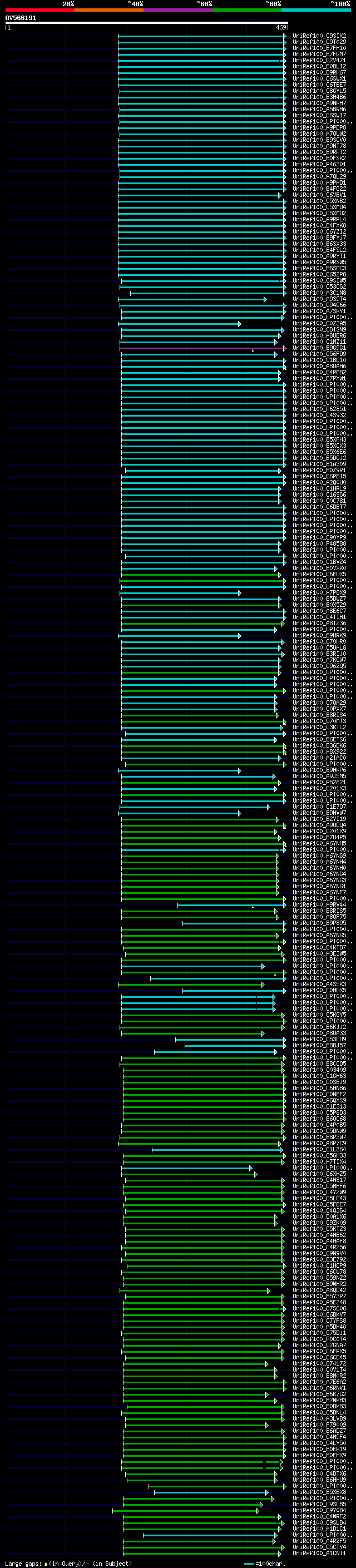The image size is (356, 1568).
Task: Select hit label UniRef100_C0HDX5
Action: pos(319,990)
